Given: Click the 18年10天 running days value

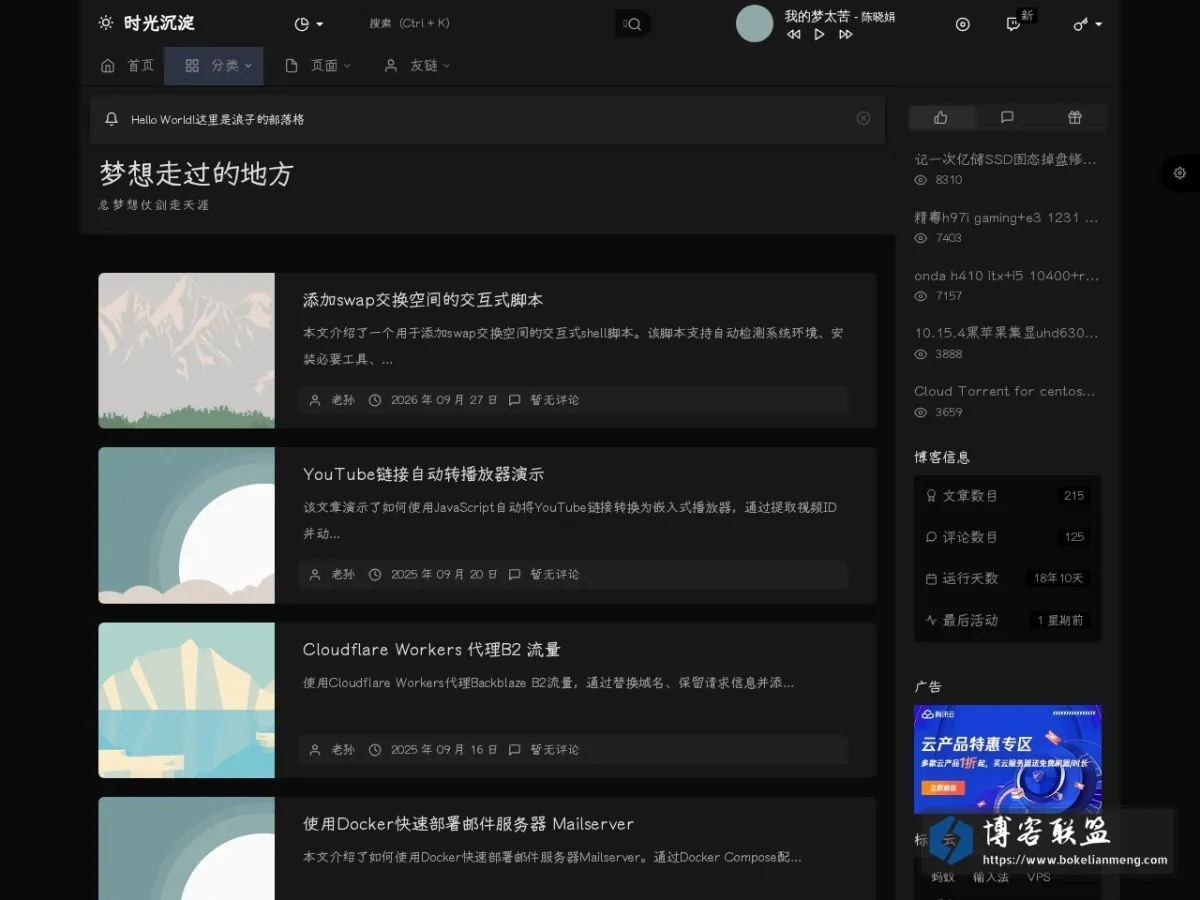Looking at the screenshot, I should (1059, 578).
